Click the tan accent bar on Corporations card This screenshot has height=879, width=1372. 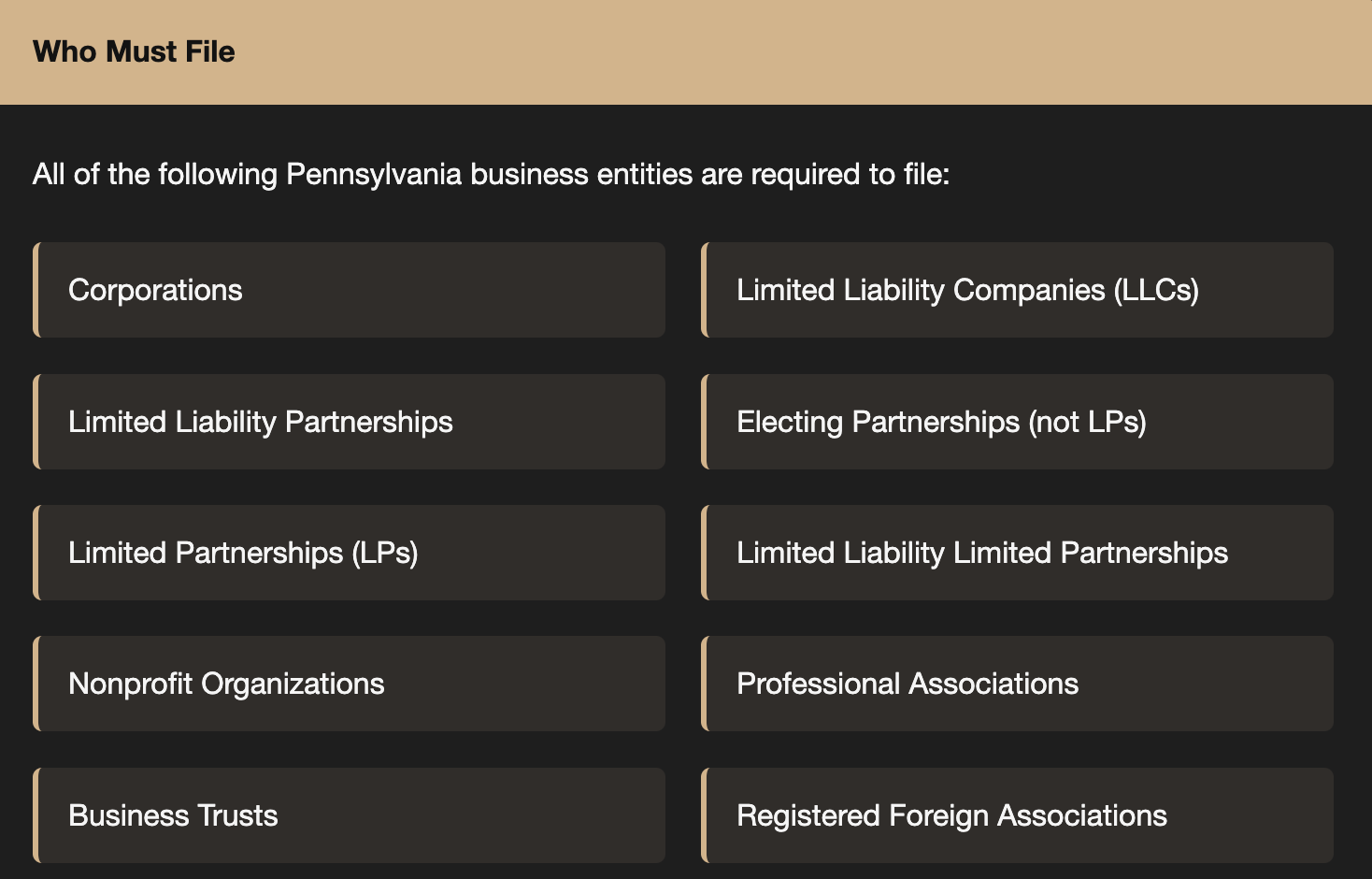click(x=36, y=290)
